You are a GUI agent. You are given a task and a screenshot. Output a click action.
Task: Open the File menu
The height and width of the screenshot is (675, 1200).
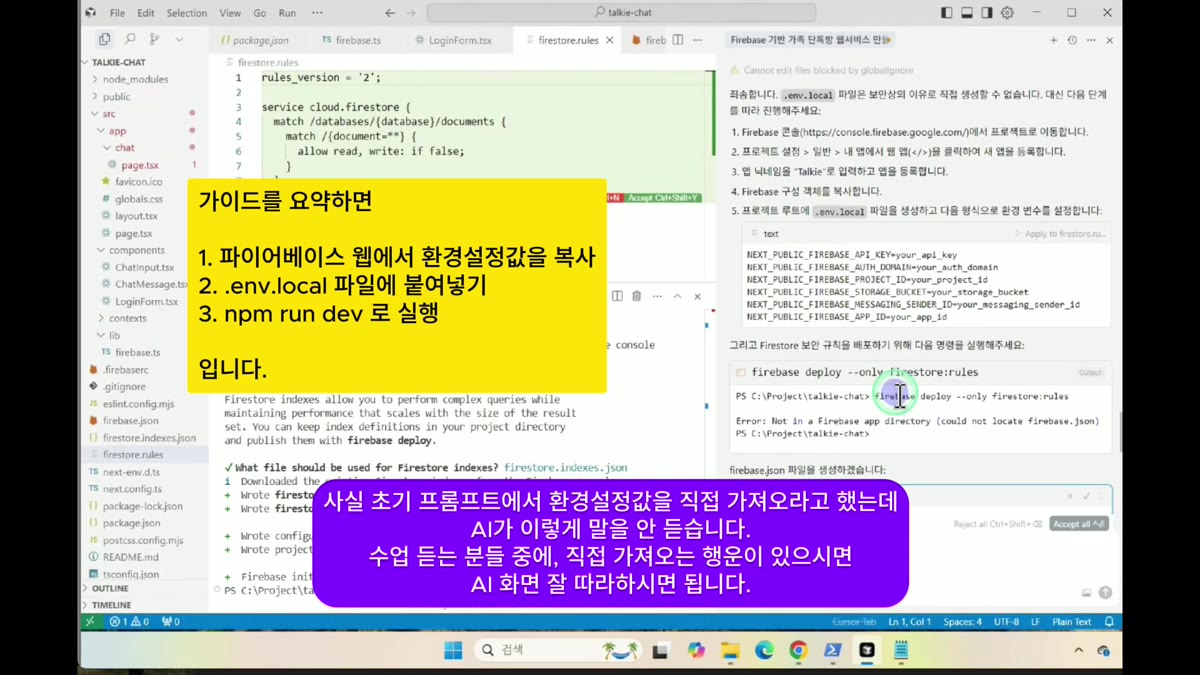pos(117,13)
